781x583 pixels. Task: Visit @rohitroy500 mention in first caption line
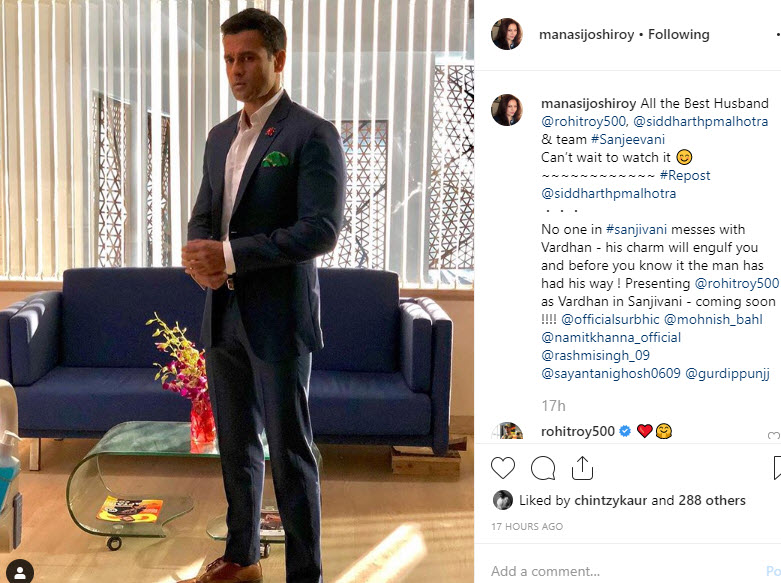pos(585,122)
